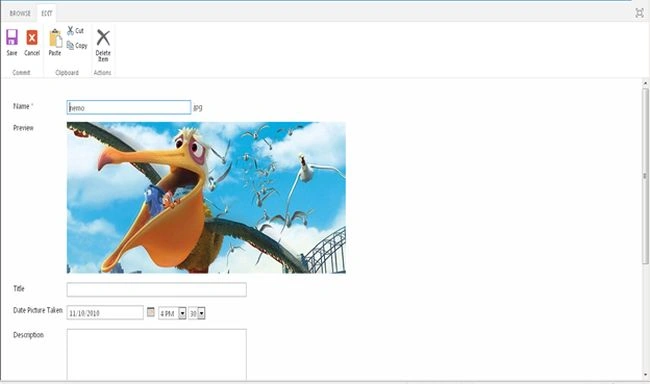Click the pelican preview image
650x384 pixels.
(206, 197)
